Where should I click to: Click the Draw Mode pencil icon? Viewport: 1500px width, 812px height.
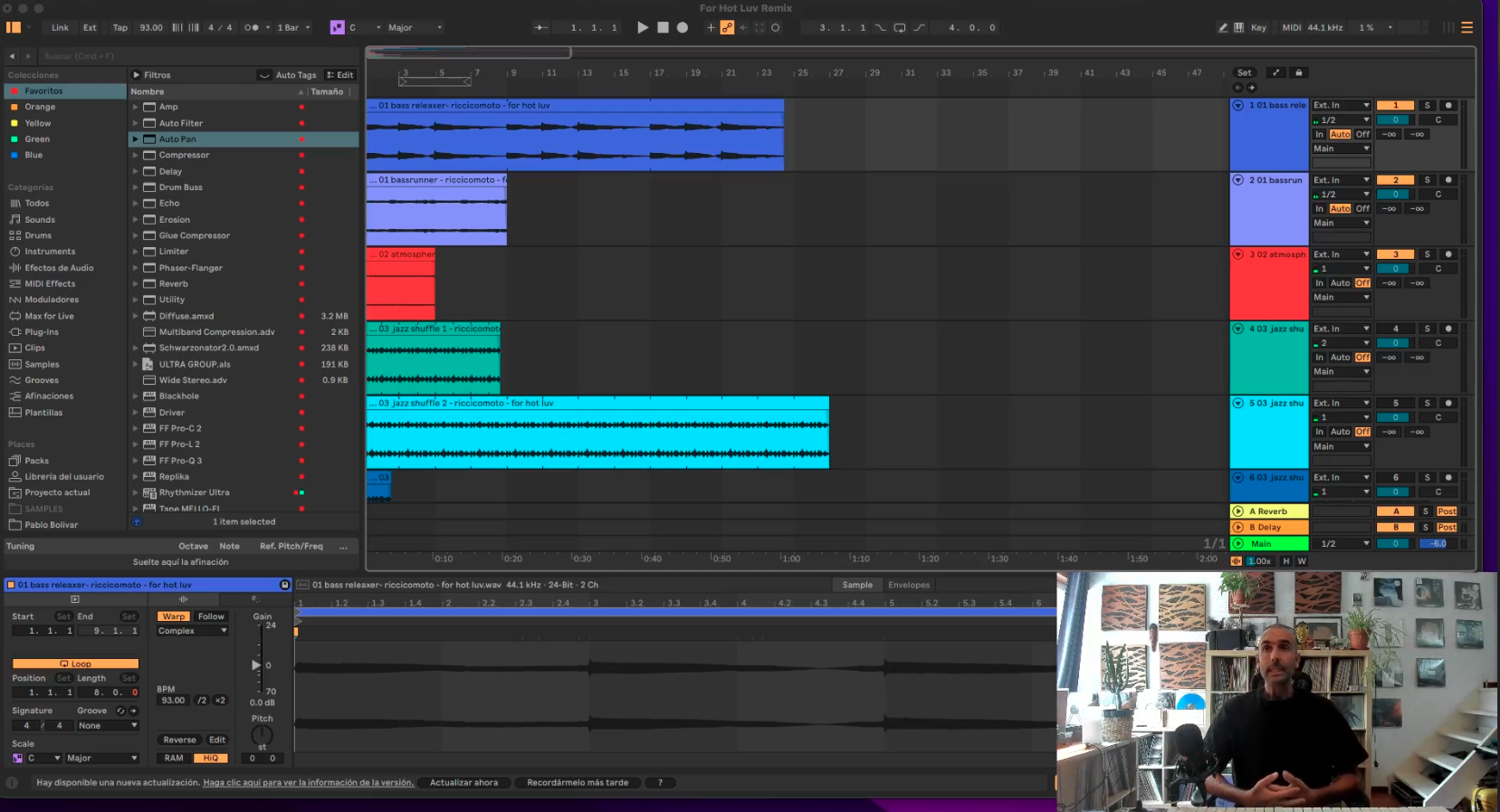[1222, 27]
